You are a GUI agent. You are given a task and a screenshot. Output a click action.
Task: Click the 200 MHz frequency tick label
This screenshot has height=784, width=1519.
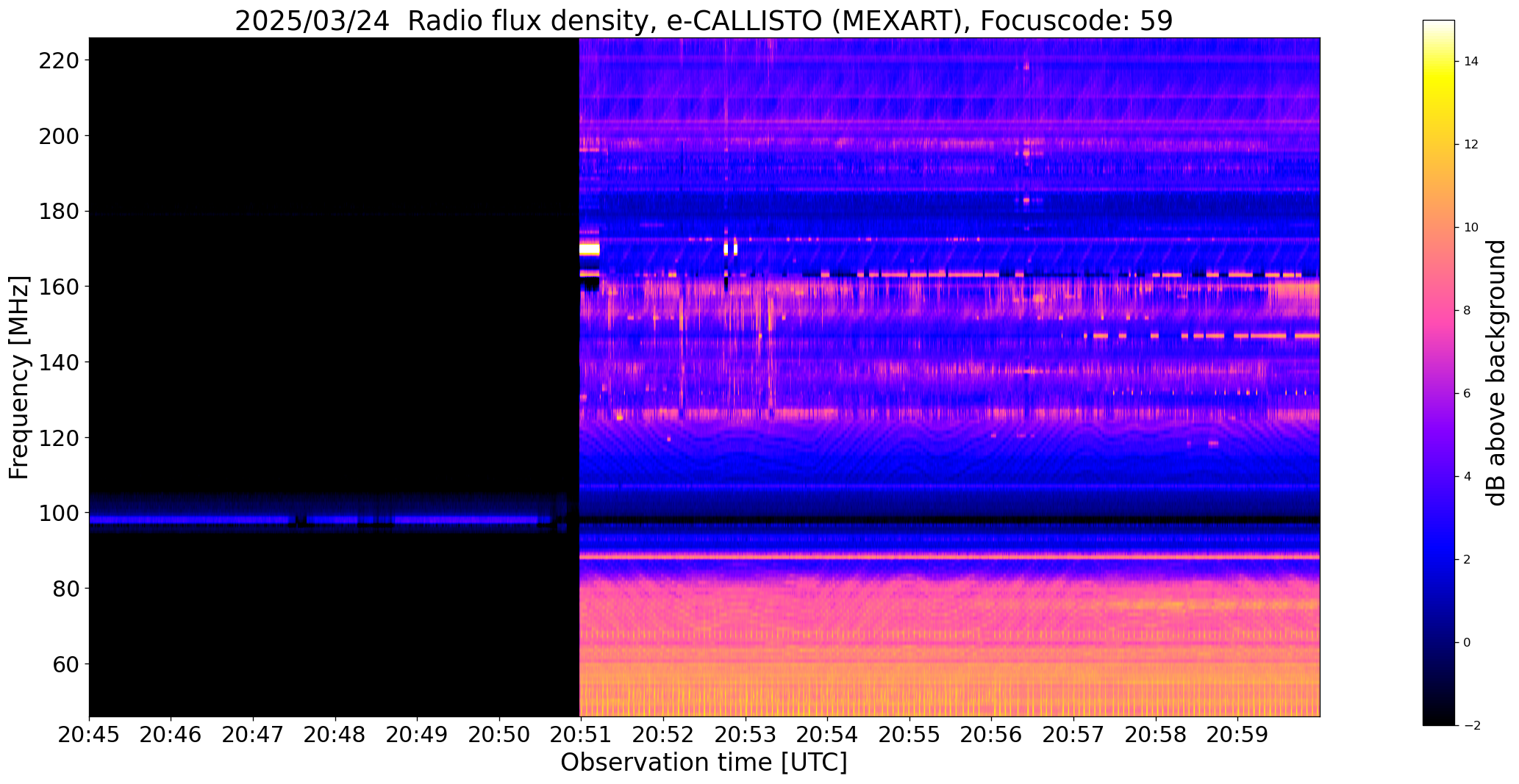pos(58,136)
